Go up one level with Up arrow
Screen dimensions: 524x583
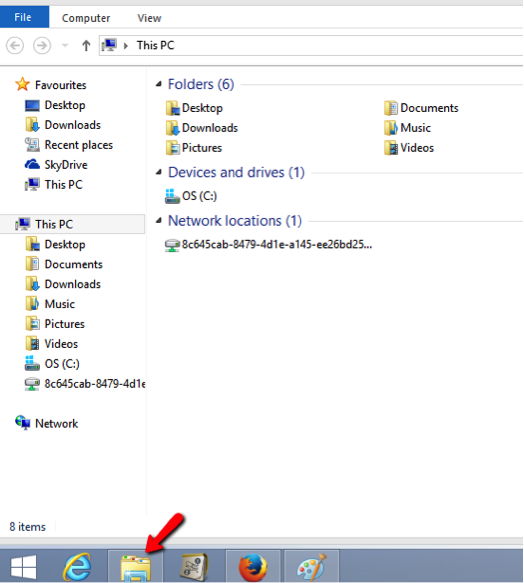point(86,46)
